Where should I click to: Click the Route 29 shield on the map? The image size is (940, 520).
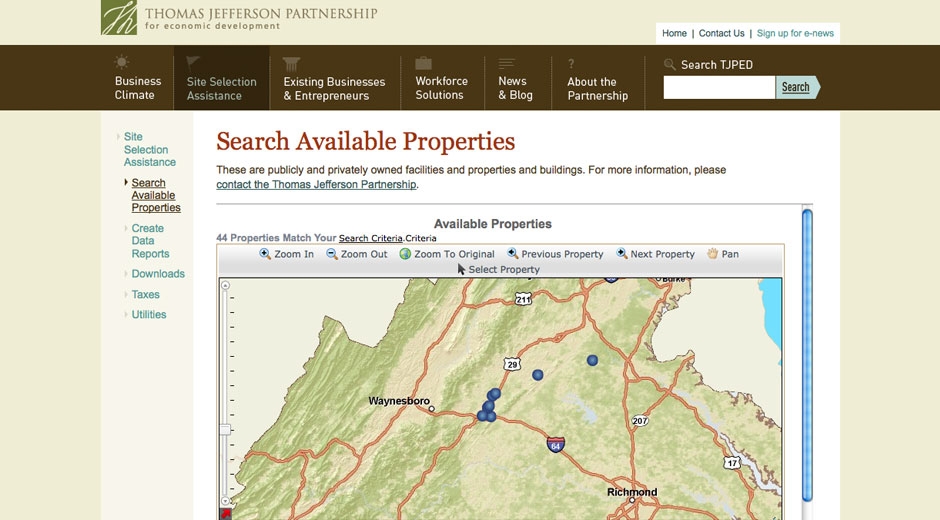tap(511, 364)
